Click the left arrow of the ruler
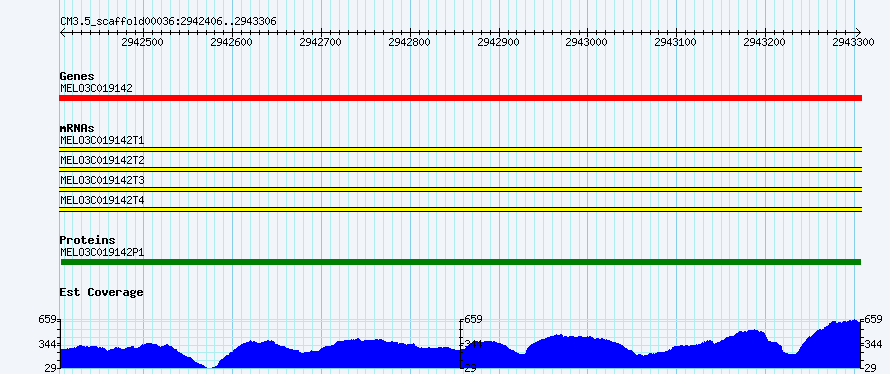 63,32
